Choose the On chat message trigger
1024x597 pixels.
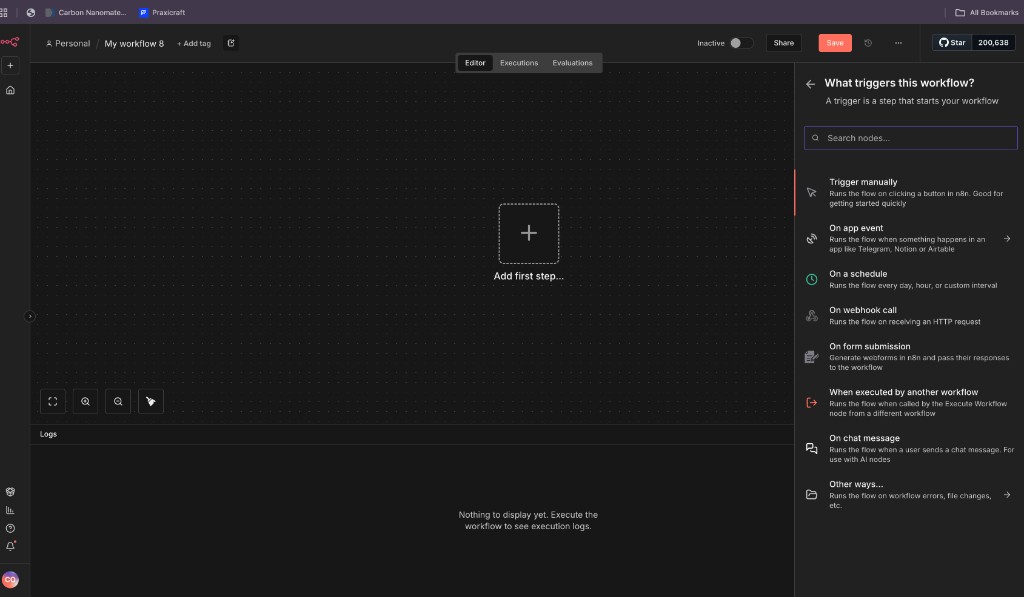point(910,448)
